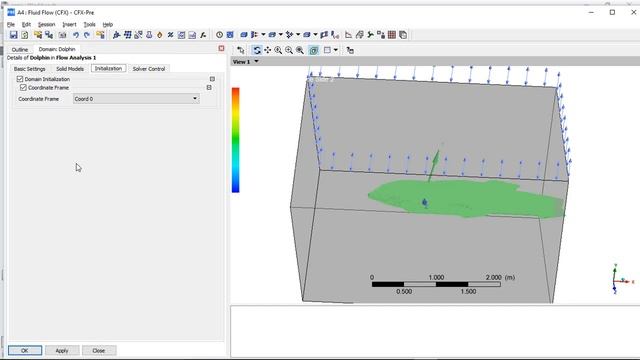Image resolution: width=640 pixels, height=360 pixels.
Task: Open the Insert menu
Action: [x=69, y=24]
